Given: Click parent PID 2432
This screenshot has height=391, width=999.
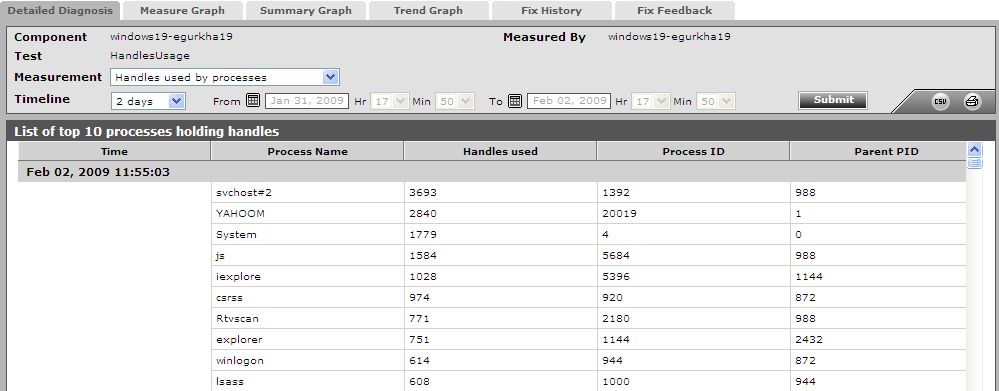Looking at the screenshot, I should (x=809, y=339).
